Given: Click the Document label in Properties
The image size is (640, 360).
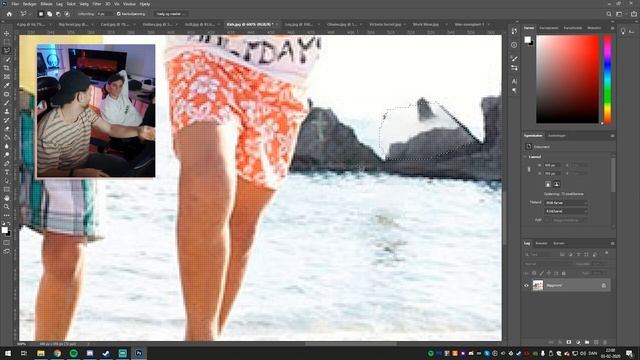Looking at the screenshot, I should point(542,147).
